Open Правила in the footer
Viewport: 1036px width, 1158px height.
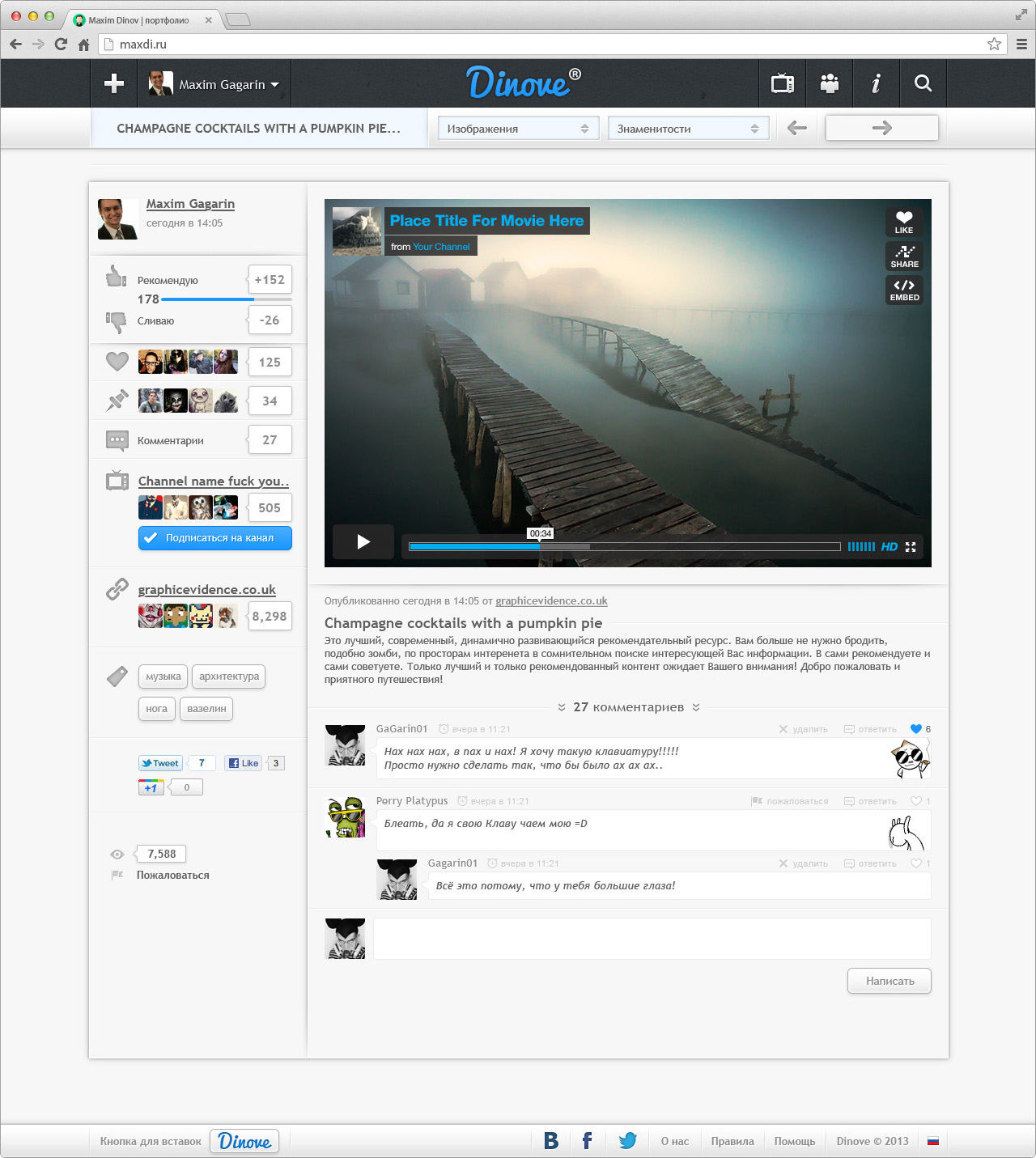[x=732, y=1141]
